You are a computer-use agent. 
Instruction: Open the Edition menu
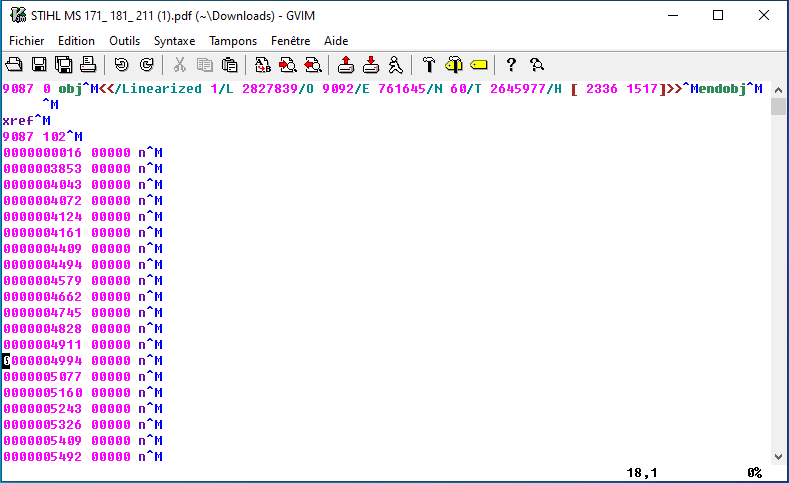[76, 41]
